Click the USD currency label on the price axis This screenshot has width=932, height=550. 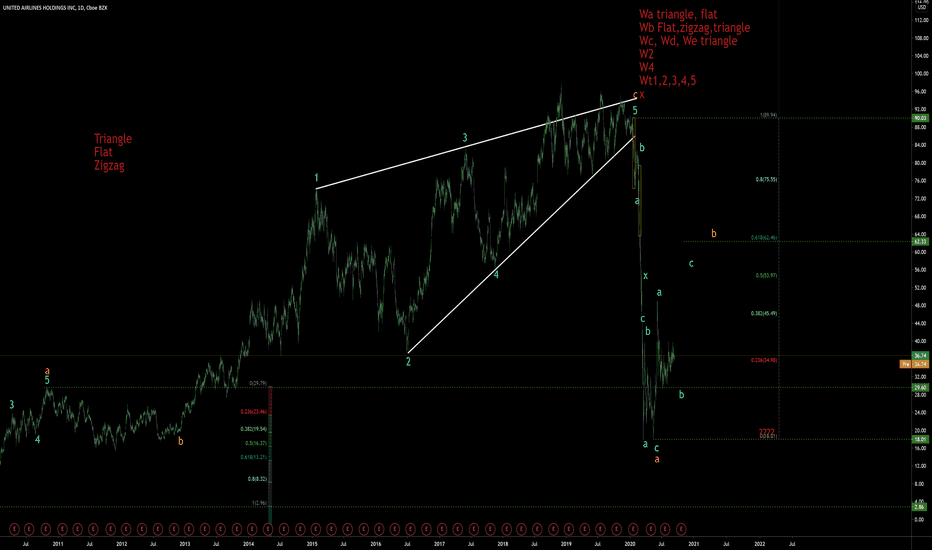click(921, 7)
